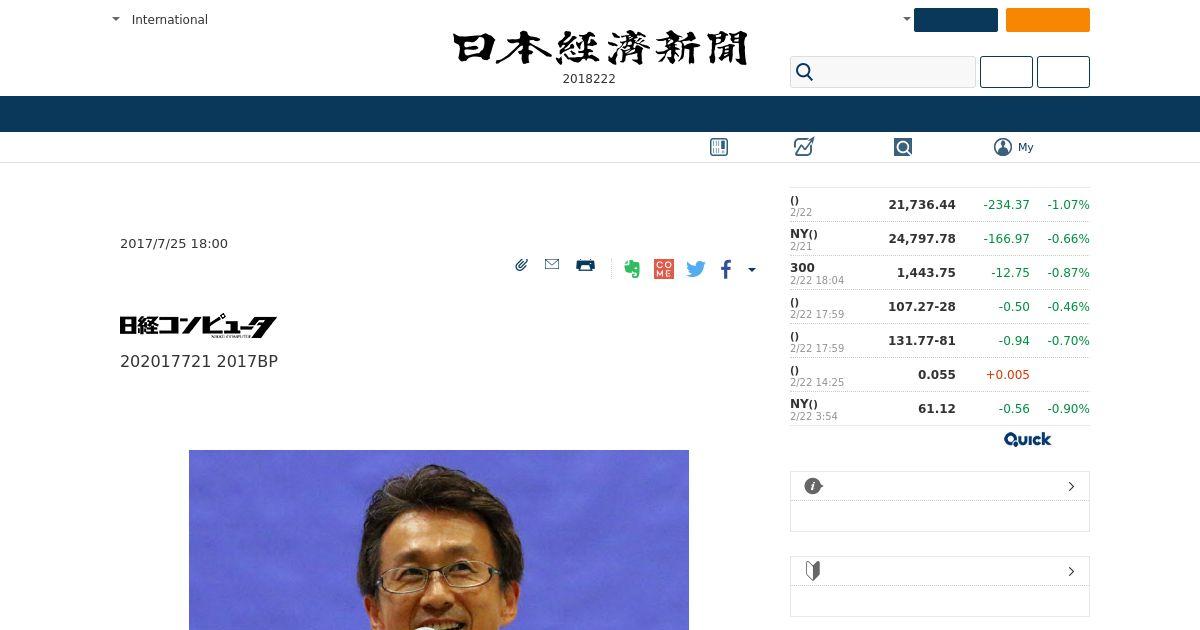
Task: Click the Nikkei newspaper logo
Action: 600,48
